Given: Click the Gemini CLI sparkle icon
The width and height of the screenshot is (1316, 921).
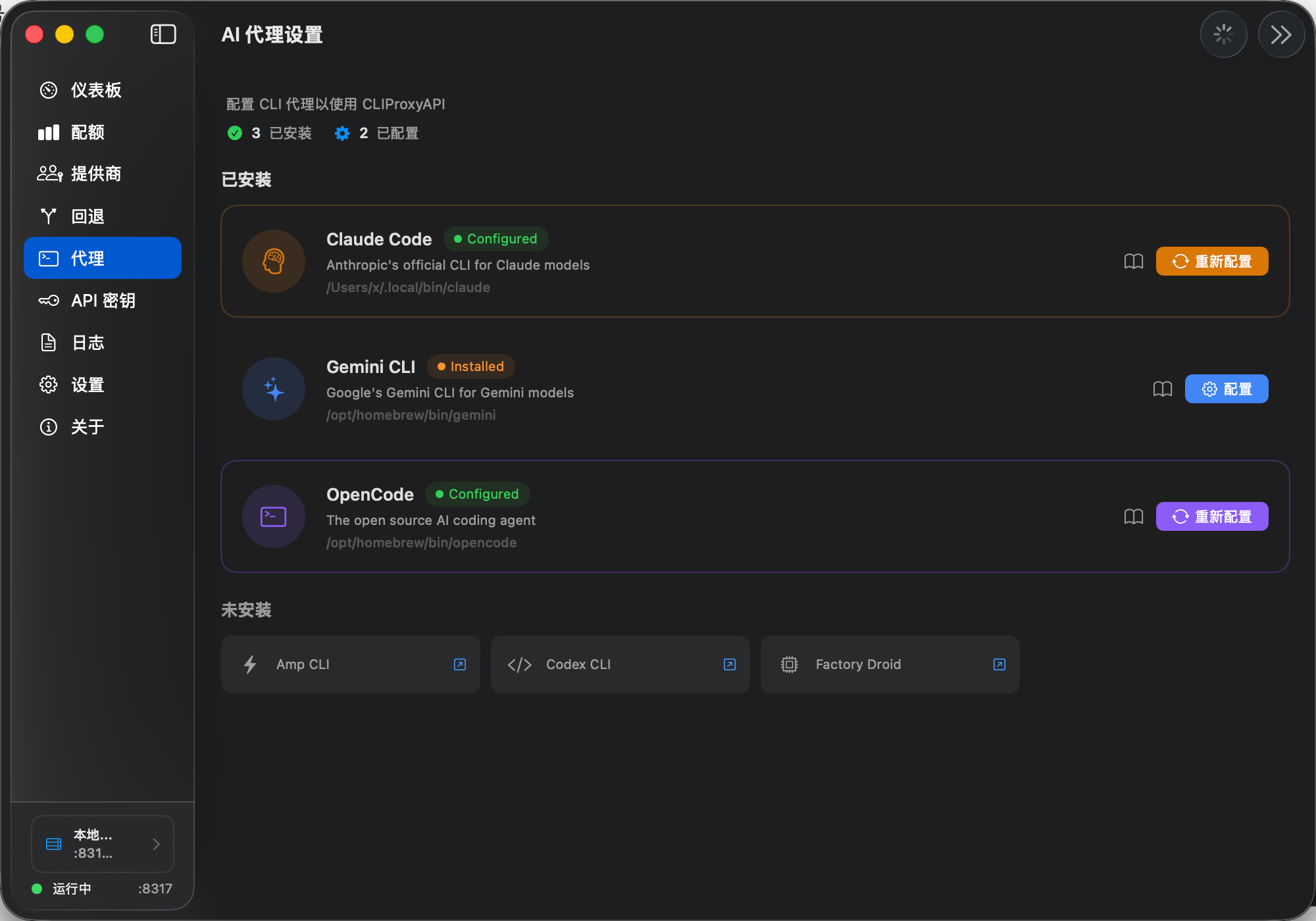Looking at the screenshot, I should (x=274, y=389).
